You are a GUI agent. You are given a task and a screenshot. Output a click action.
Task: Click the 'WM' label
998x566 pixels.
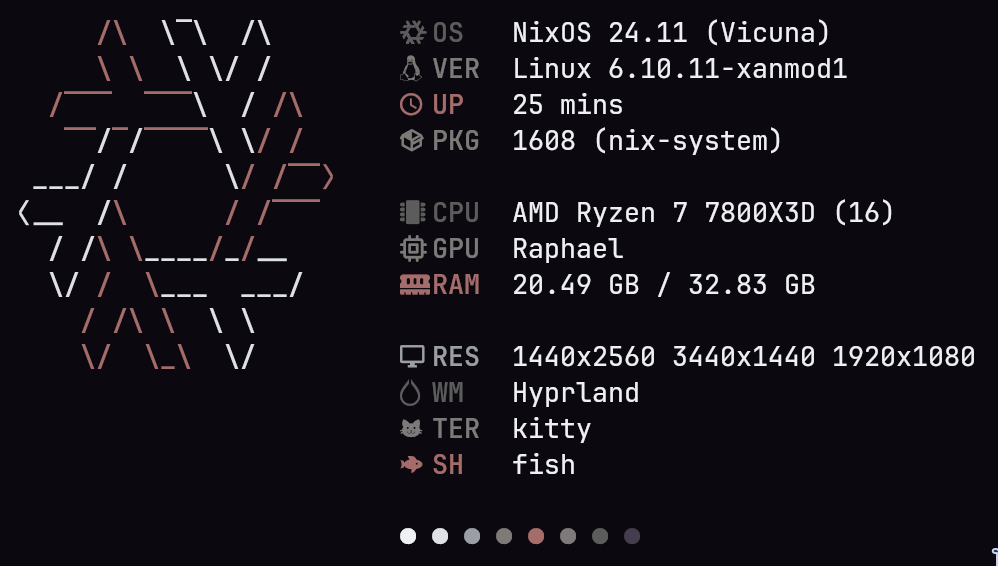[448, 393]
